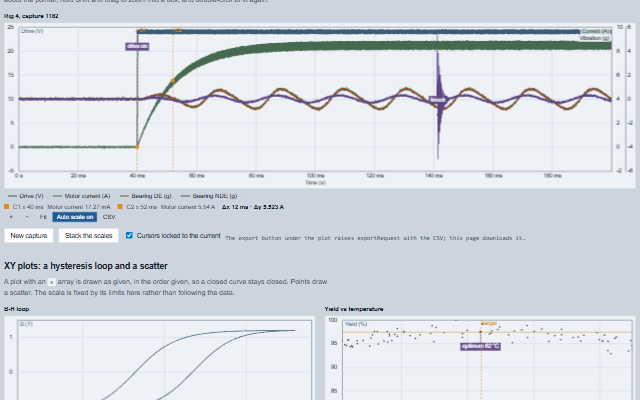Select the 'knock' annotation on plot

[x=438, y=100]
